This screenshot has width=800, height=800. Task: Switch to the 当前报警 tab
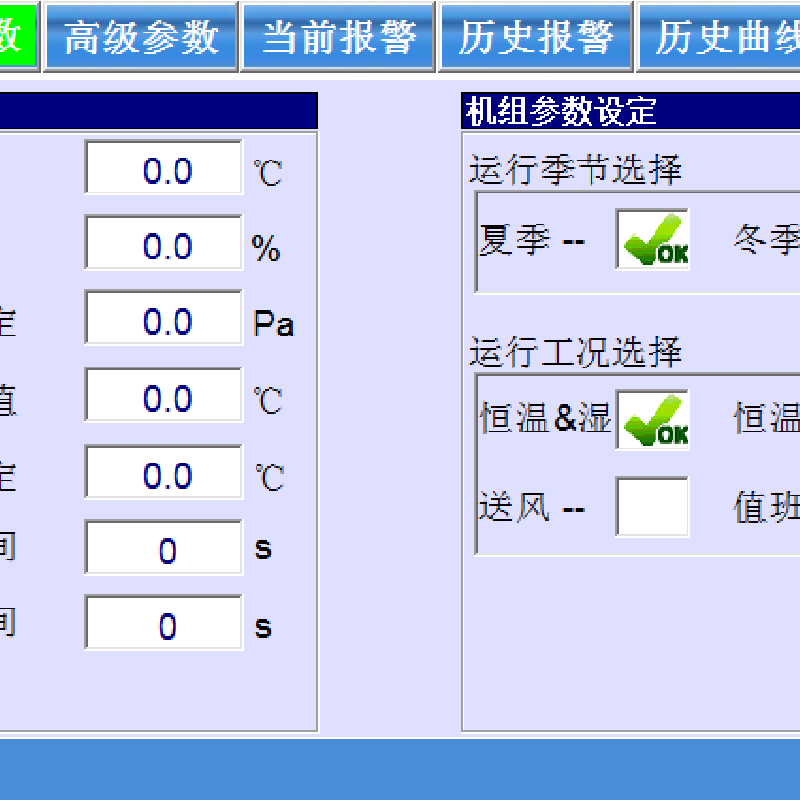click(x=338, y=37)
